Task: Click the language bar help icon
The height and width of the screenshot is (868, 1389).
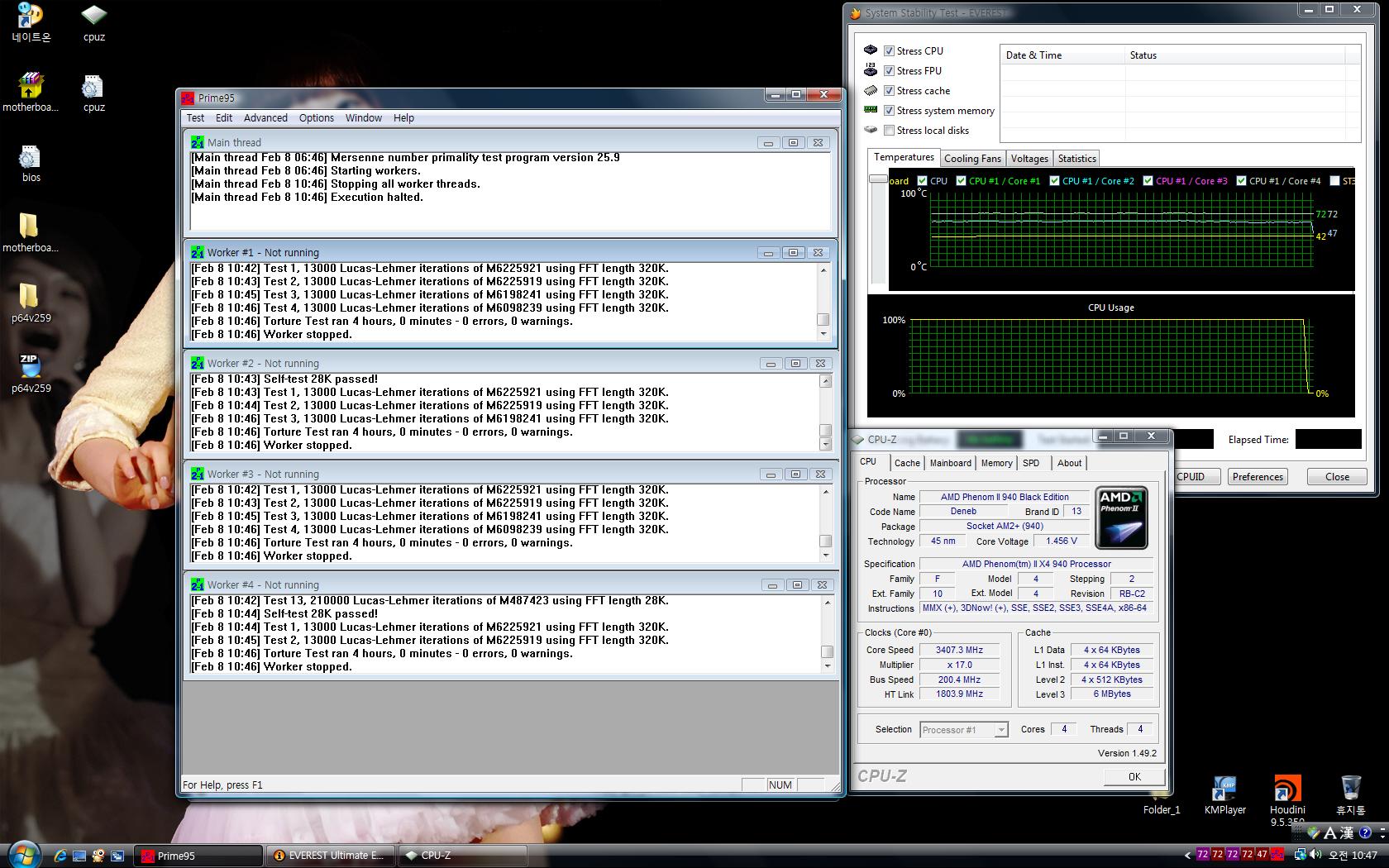Action: (x=1365, y=832)
